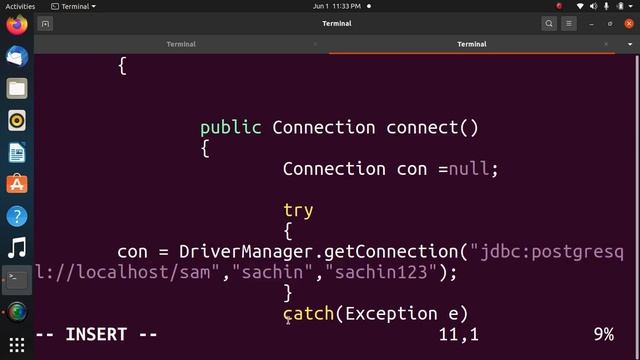The height and width of the screenshot is (360, 640).
Task: Click the 'catch' keyword
Action: [x=309, y=313]
